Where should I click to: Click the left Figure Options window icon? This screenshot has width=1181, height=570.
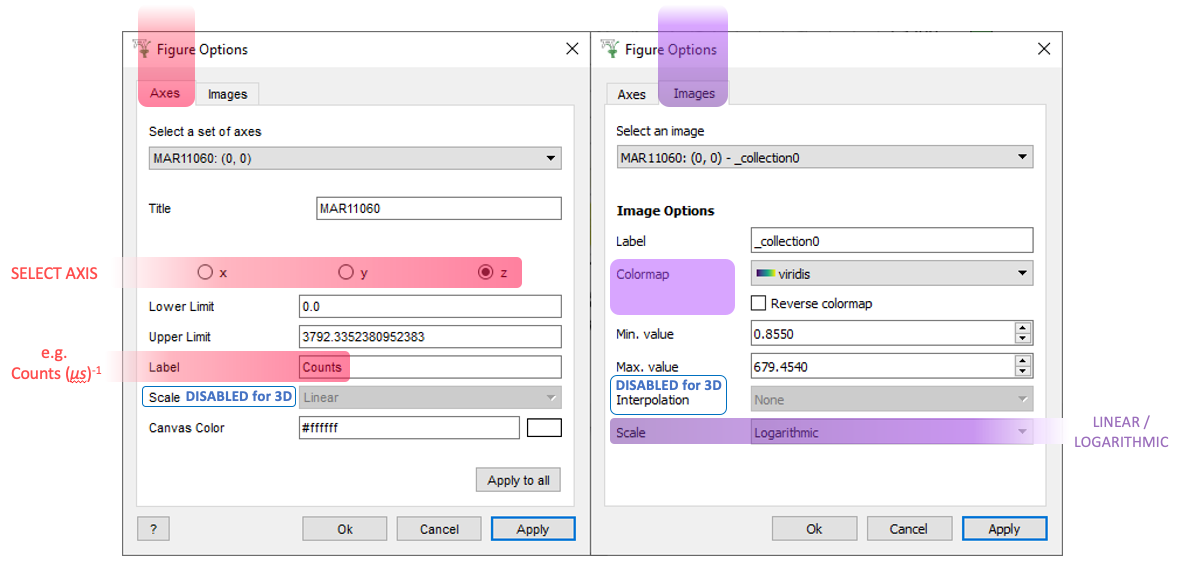tap(141, 49)
